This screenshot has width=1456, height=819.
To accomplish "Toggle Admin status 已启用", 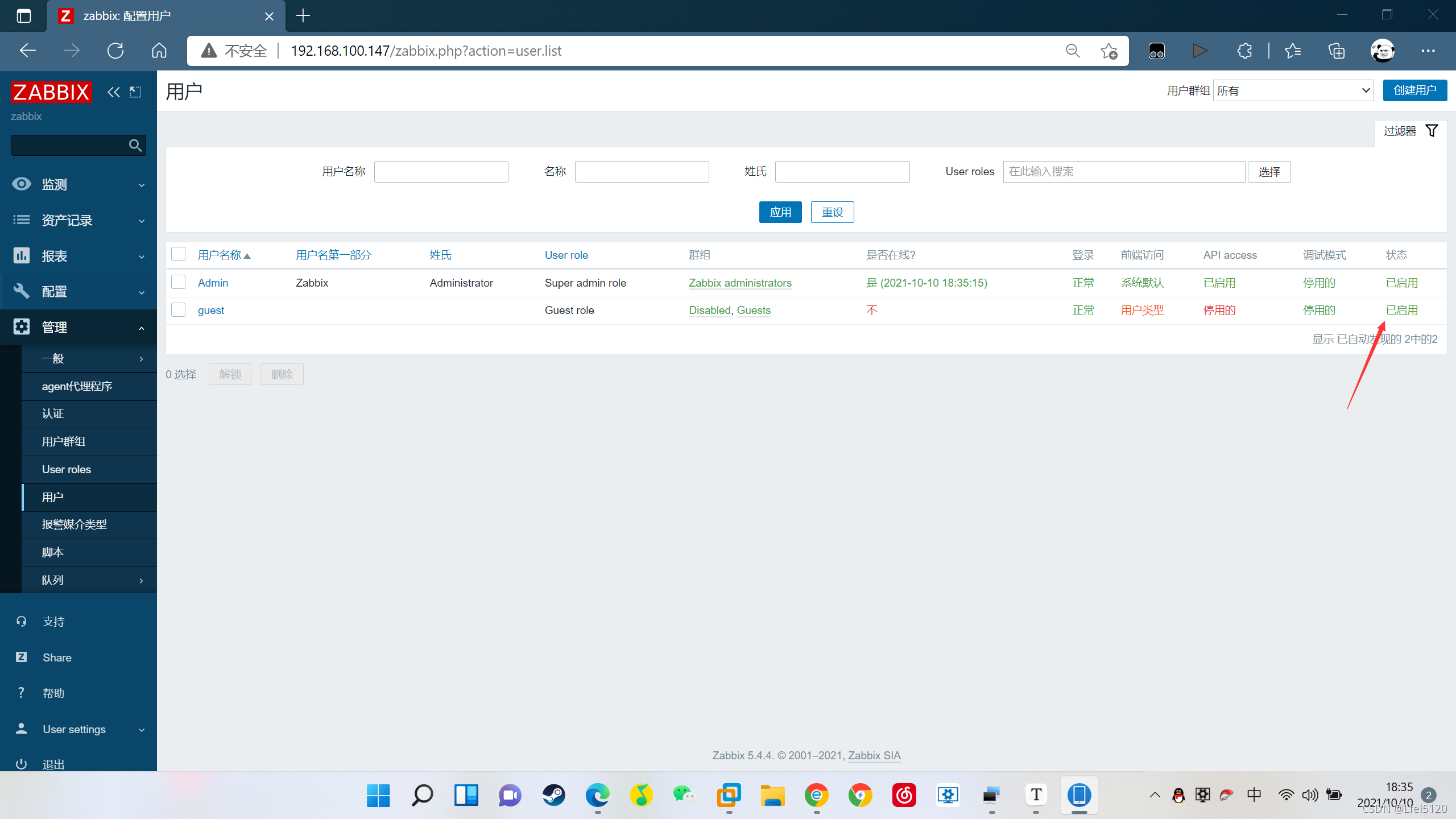I will pyautogui.click(x=1401, y=283).
